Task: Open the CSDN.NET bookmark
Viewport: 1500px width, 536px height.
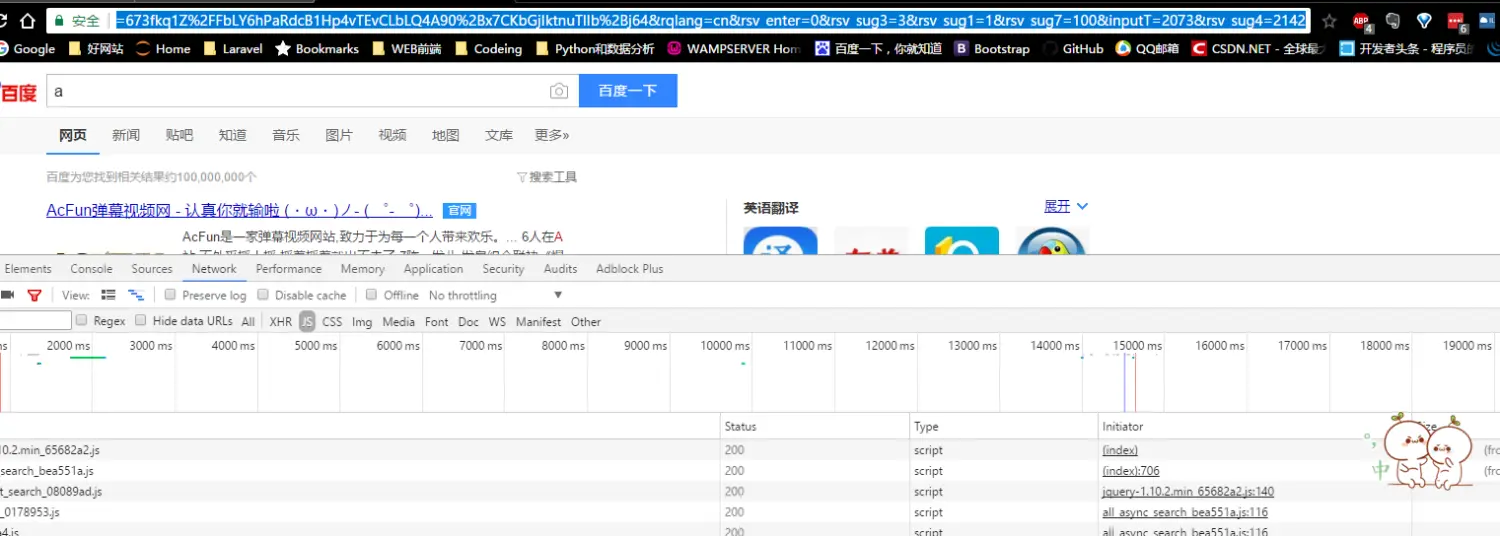Action: (1258, 48)
